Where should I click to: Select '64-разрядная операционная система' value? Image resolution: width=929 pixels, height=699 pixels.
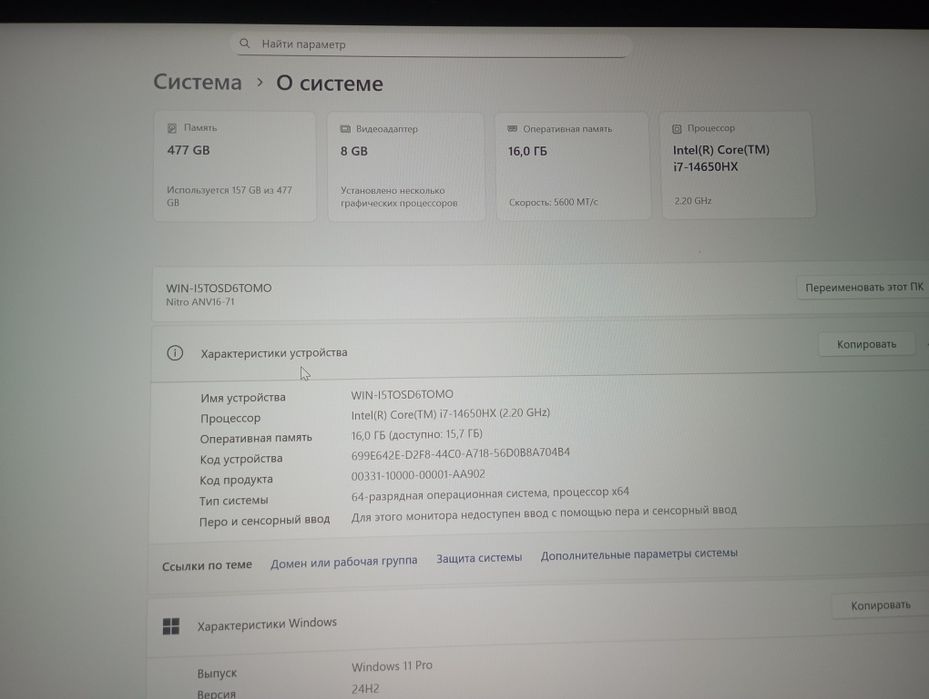(x=490, y=493)
